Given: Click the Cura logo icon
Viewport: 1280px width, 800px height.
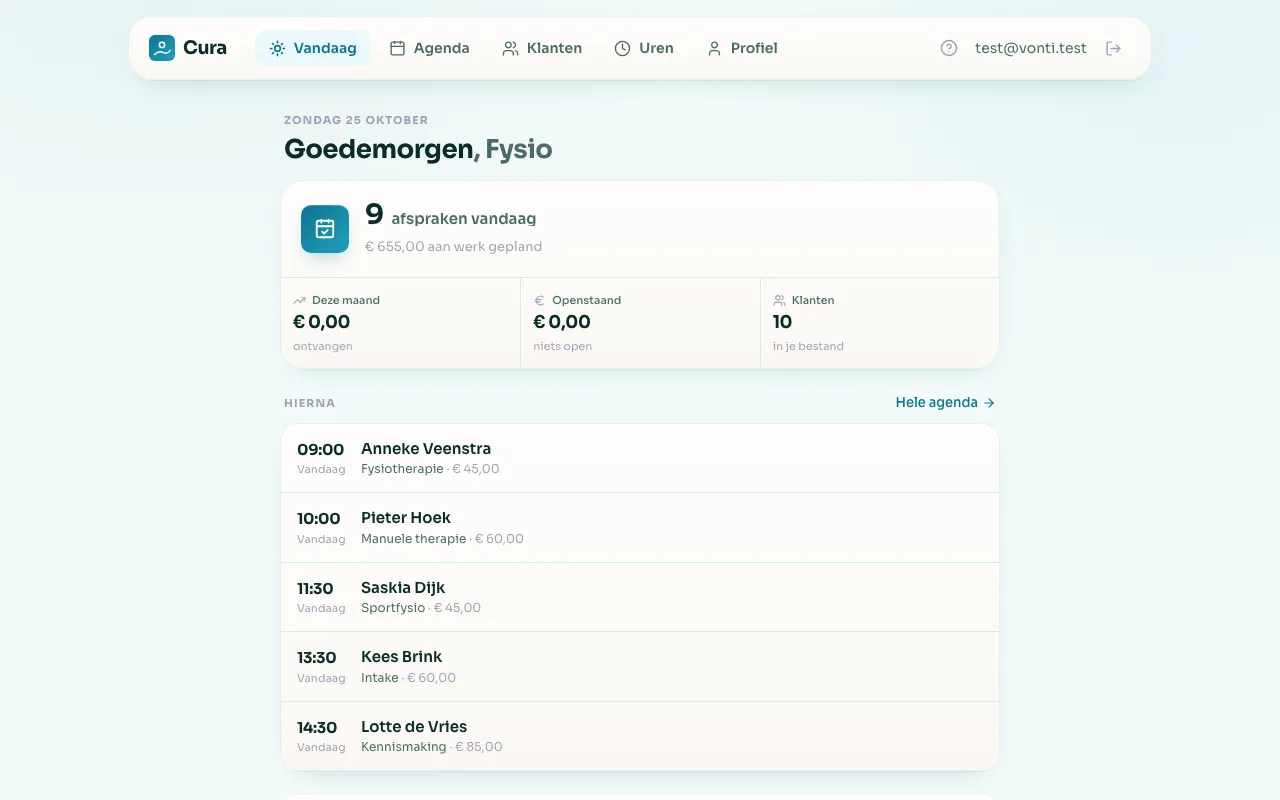Looking at the screenshot, I should 162,48.
